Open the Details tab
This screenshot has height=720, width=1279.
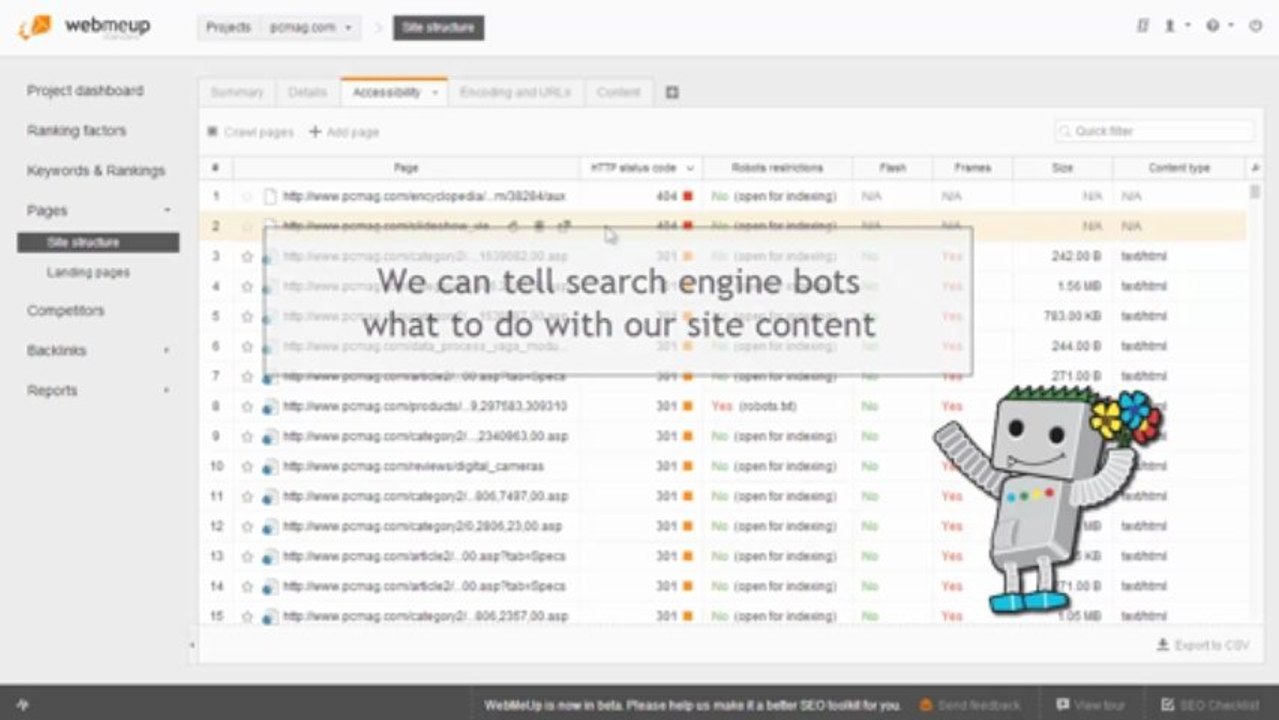pos(308,92)
